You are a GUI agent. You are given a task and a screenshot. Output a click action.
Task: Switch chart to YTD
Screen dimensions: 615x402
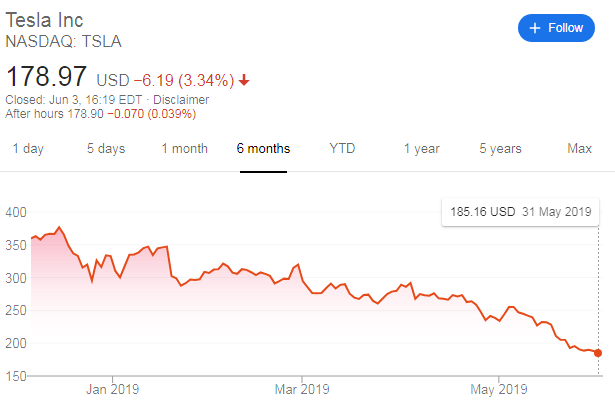tap(343, 149)
